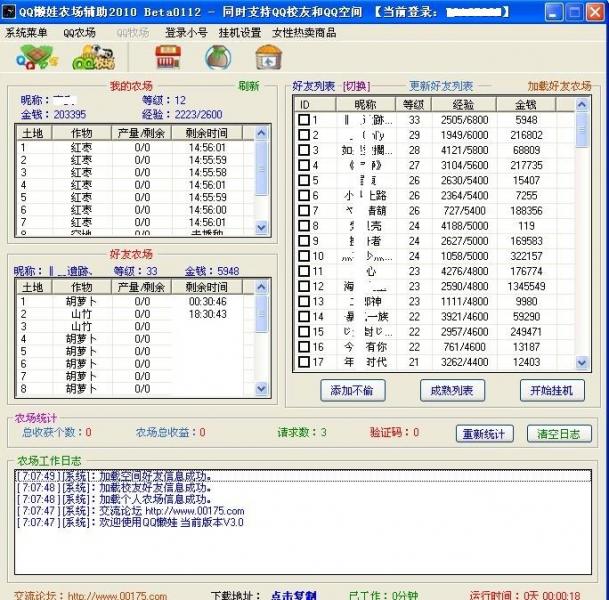Click friends list 金钱 column header
The height and width of the screenshot is (600, 609).
click(526, 104)
